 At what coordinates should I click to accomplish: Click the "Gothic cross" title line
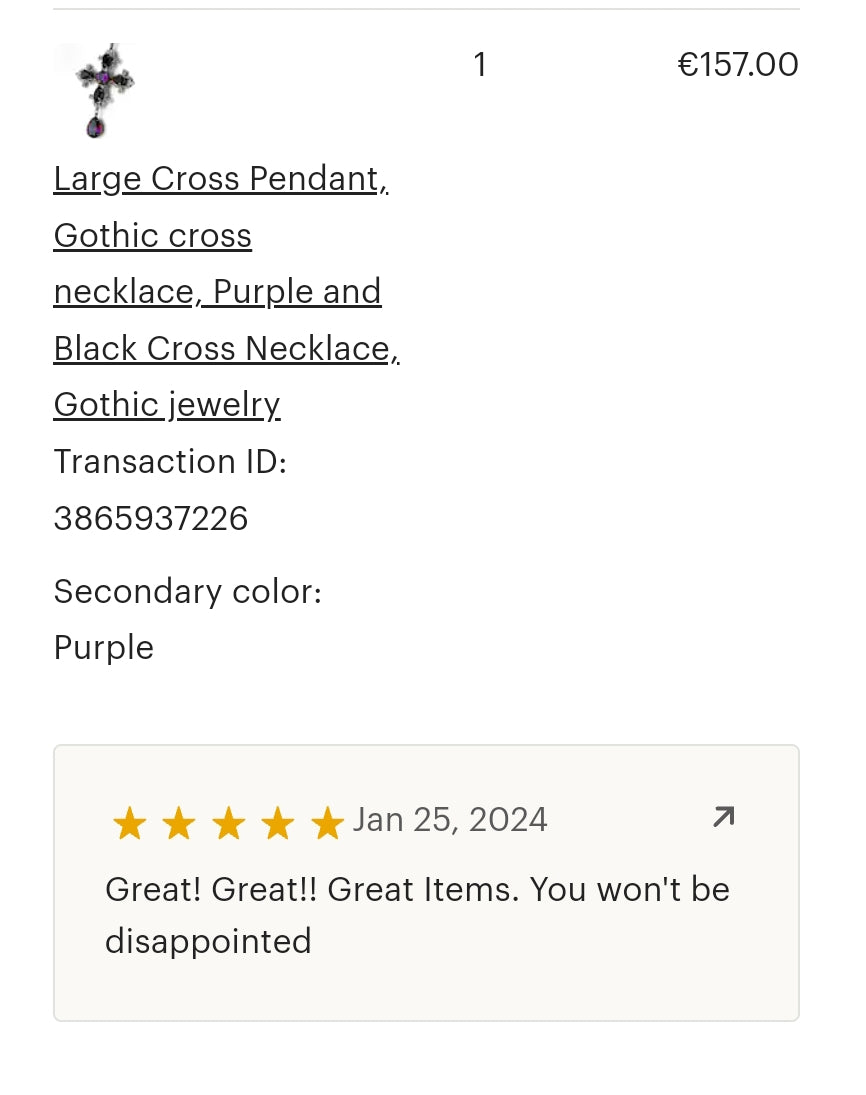click(152, 236)
